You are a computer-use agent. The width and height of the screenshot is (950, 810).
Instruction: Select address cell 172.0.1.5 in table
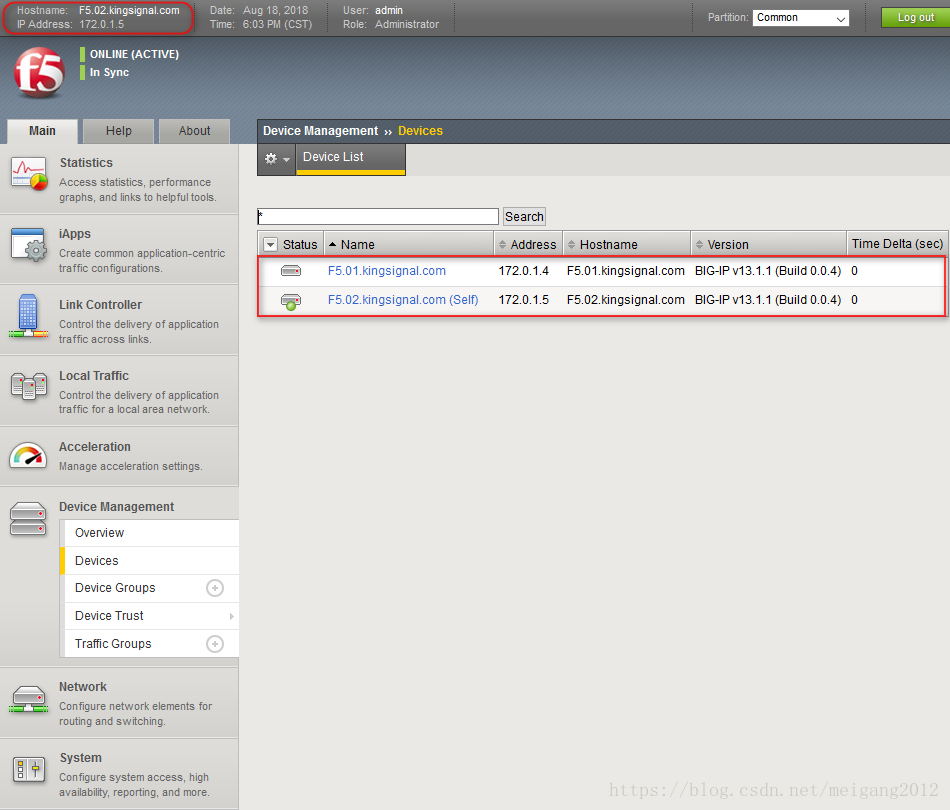click(523, 300)
